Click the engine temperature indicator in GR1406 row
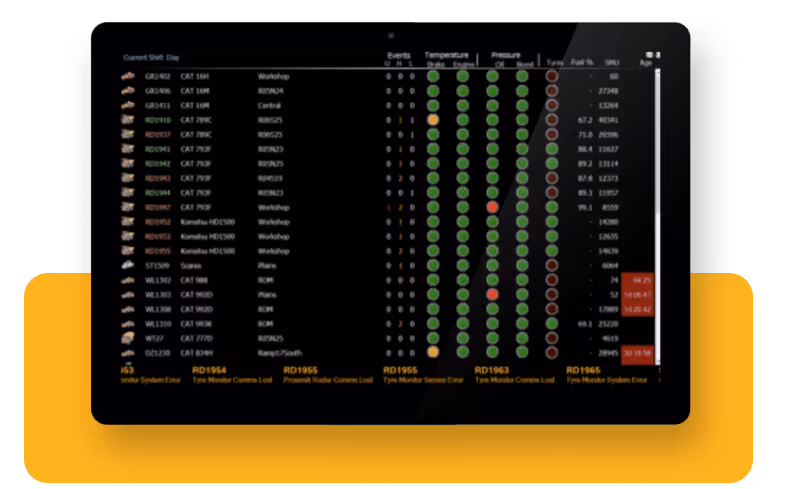 coord(463,91)
